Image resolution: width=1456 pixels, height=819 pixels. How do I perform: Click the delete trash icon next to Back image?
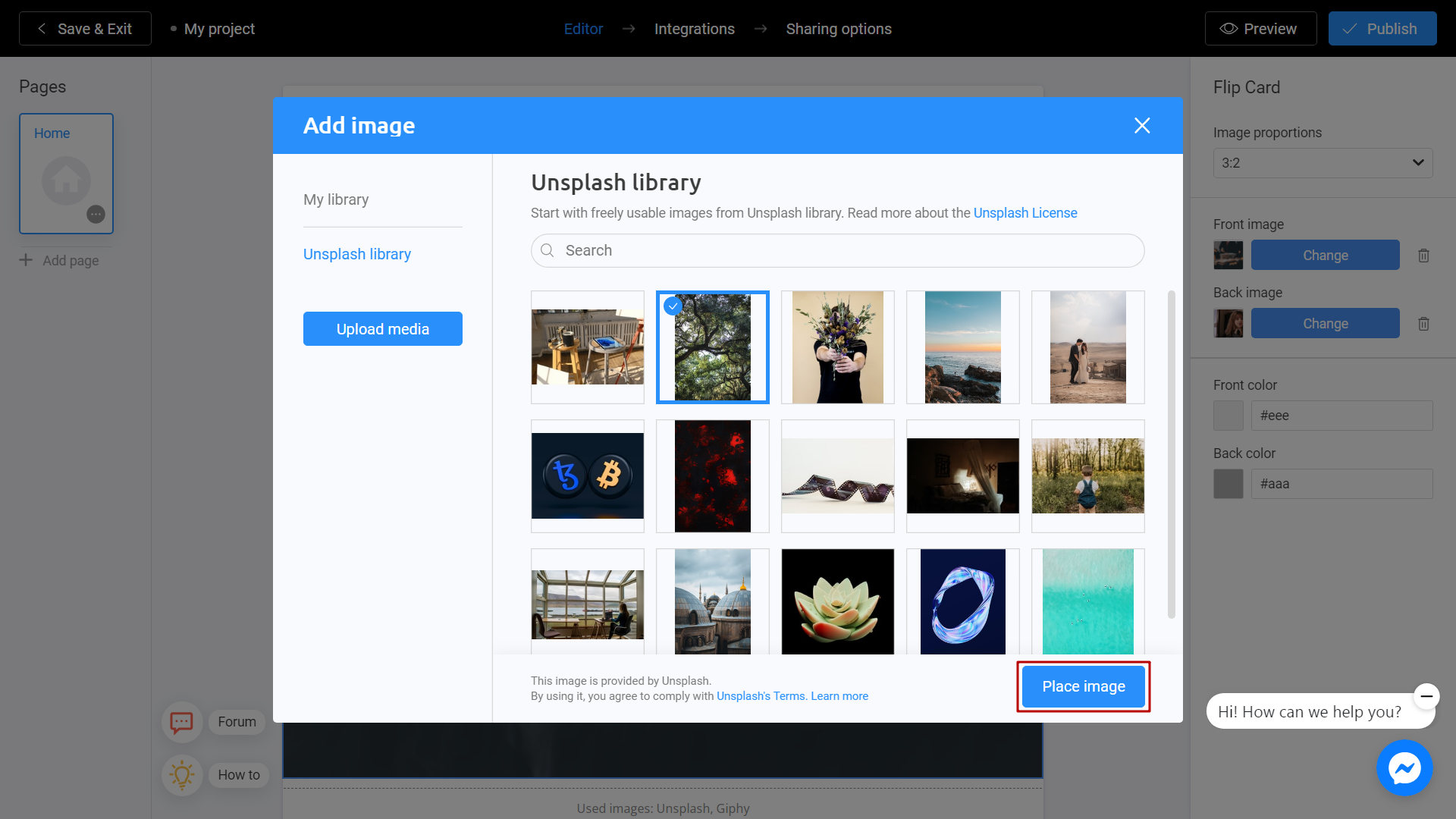[1424, 323]
